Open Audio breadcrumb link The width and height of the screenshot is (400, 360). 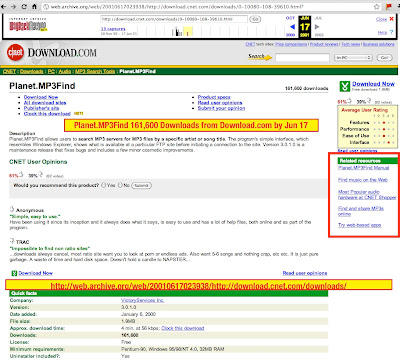coord(65,71)
